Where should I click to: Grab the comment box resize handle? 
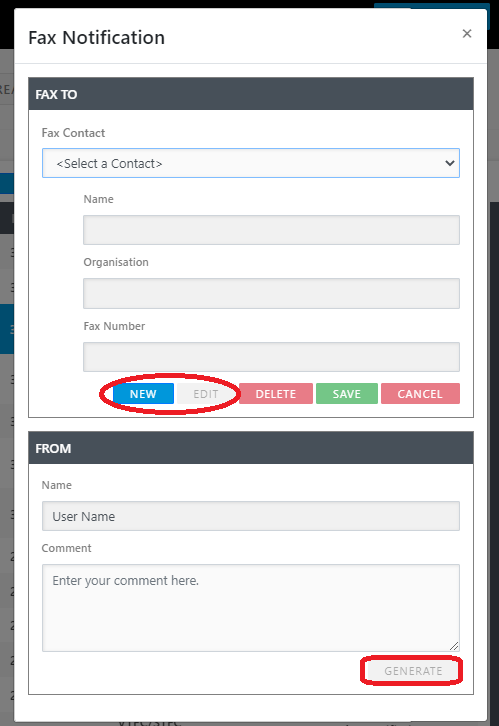coord(454,646)
